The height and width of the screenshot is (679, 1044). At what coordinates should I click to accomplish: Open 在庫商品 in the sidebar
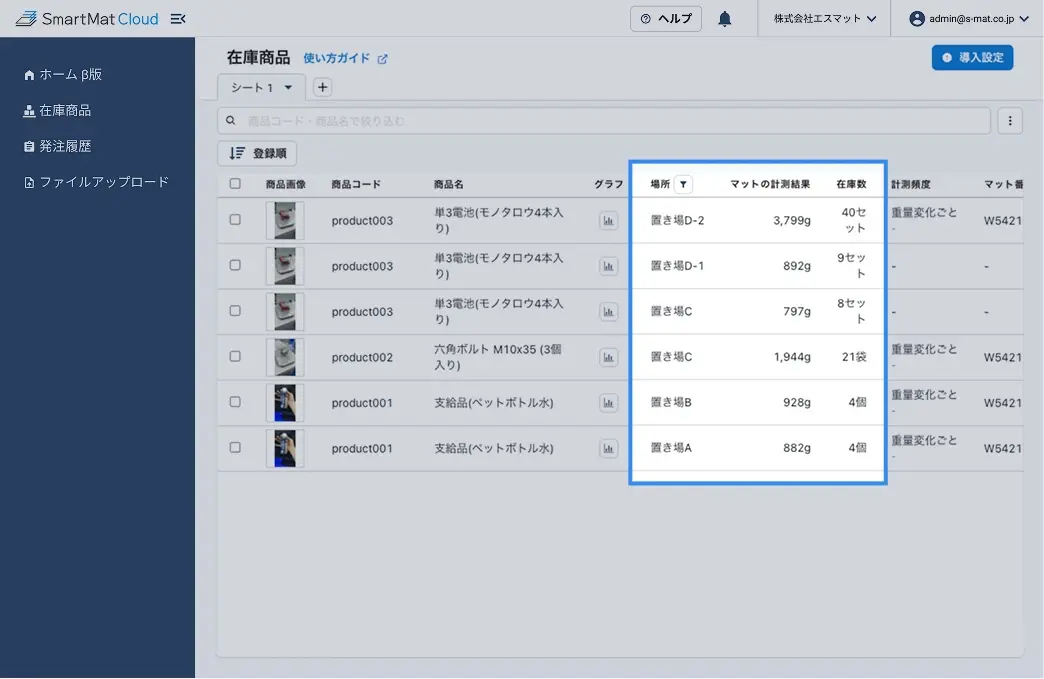click(57, 111)
